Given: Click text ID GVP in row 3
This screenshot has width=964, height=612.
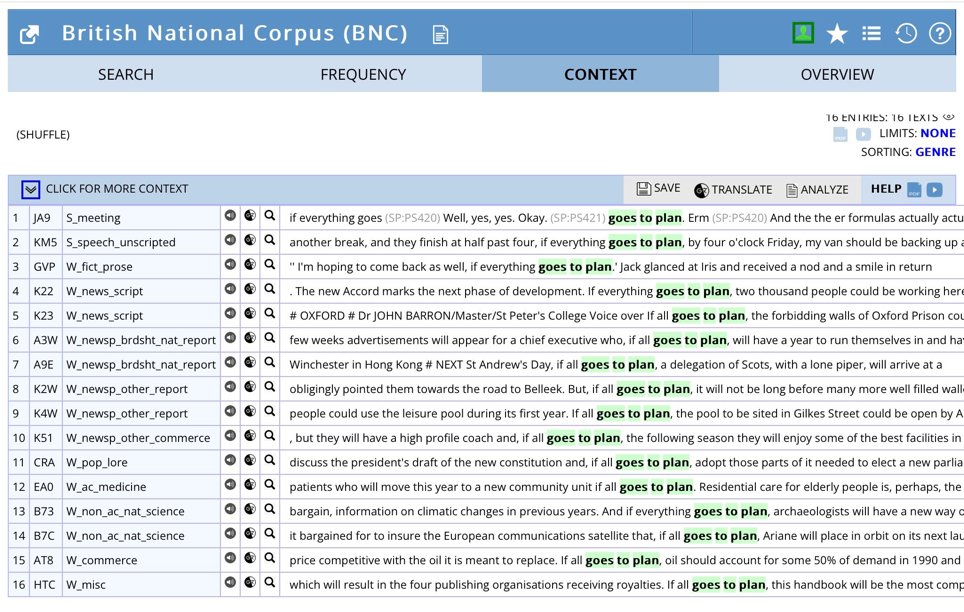Looking at the screenshot, I should (44, 267).
